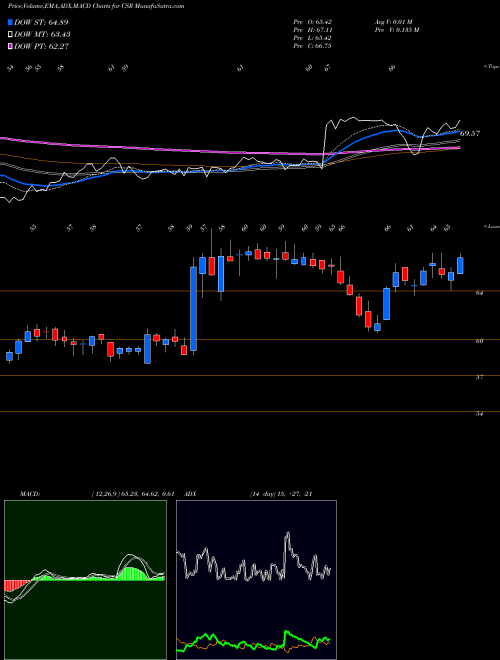Click the chart title mentioning MunafaSutra.com
Image resolution: width=500 pixels, height=660 pixels.
[96, 7]
